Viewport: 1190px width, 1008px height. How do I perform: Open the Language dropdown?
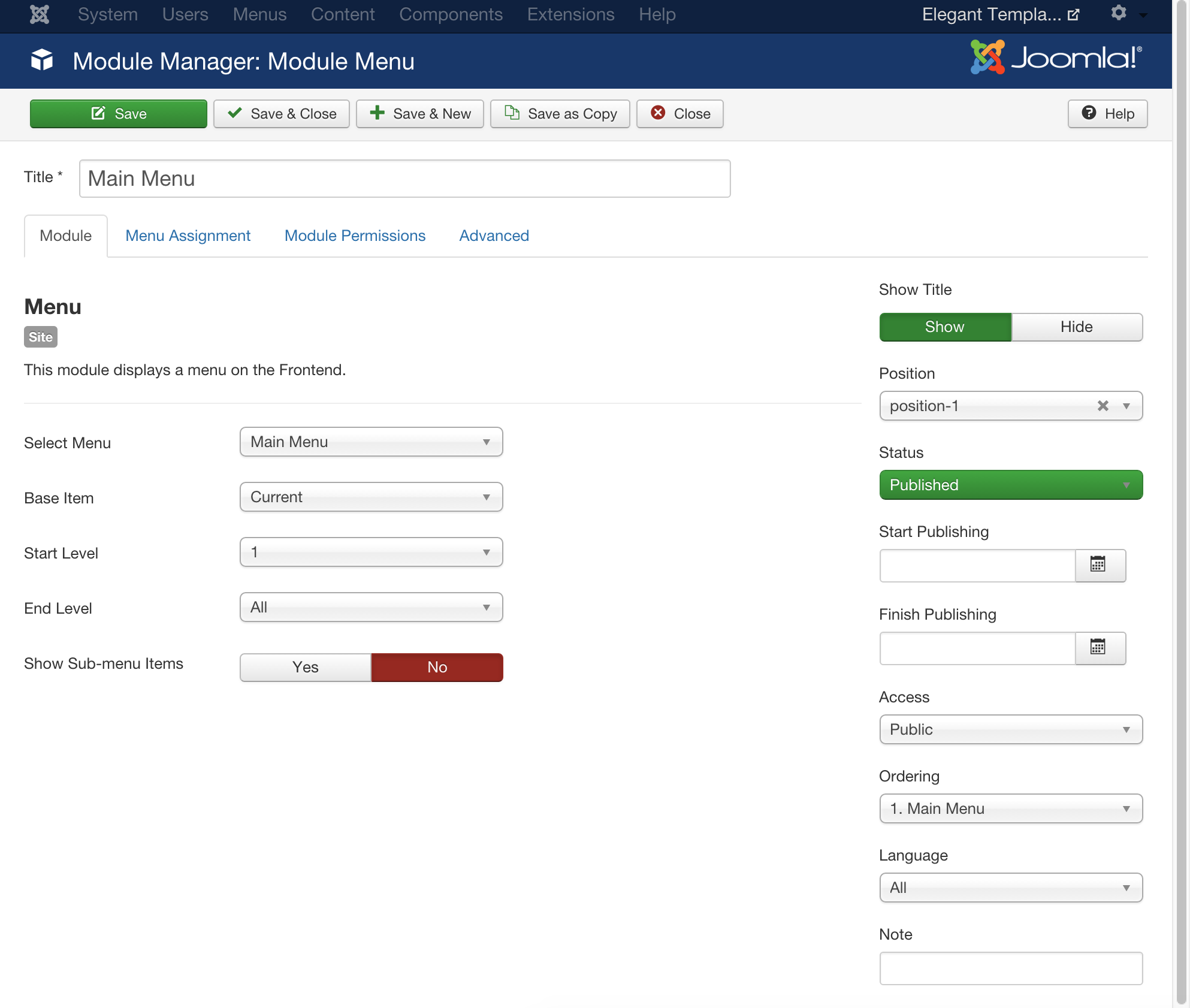click(1011, 888)
